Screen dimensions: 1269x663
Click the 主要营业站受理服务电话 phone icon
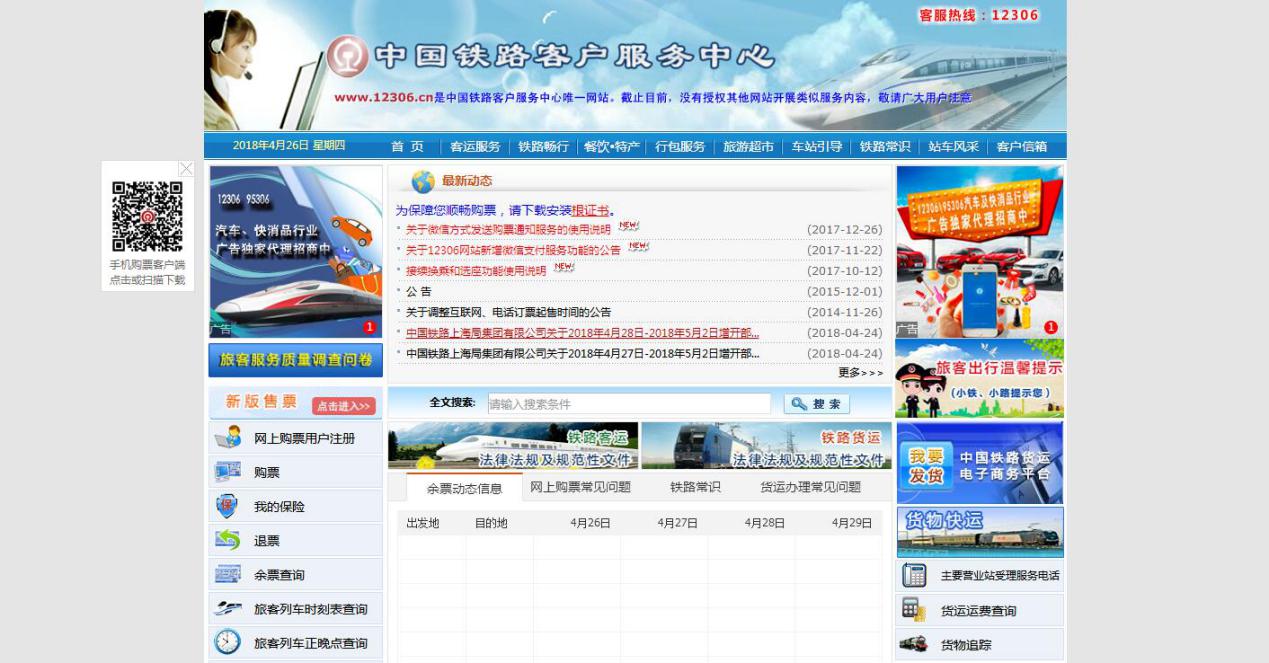(913, 575)
